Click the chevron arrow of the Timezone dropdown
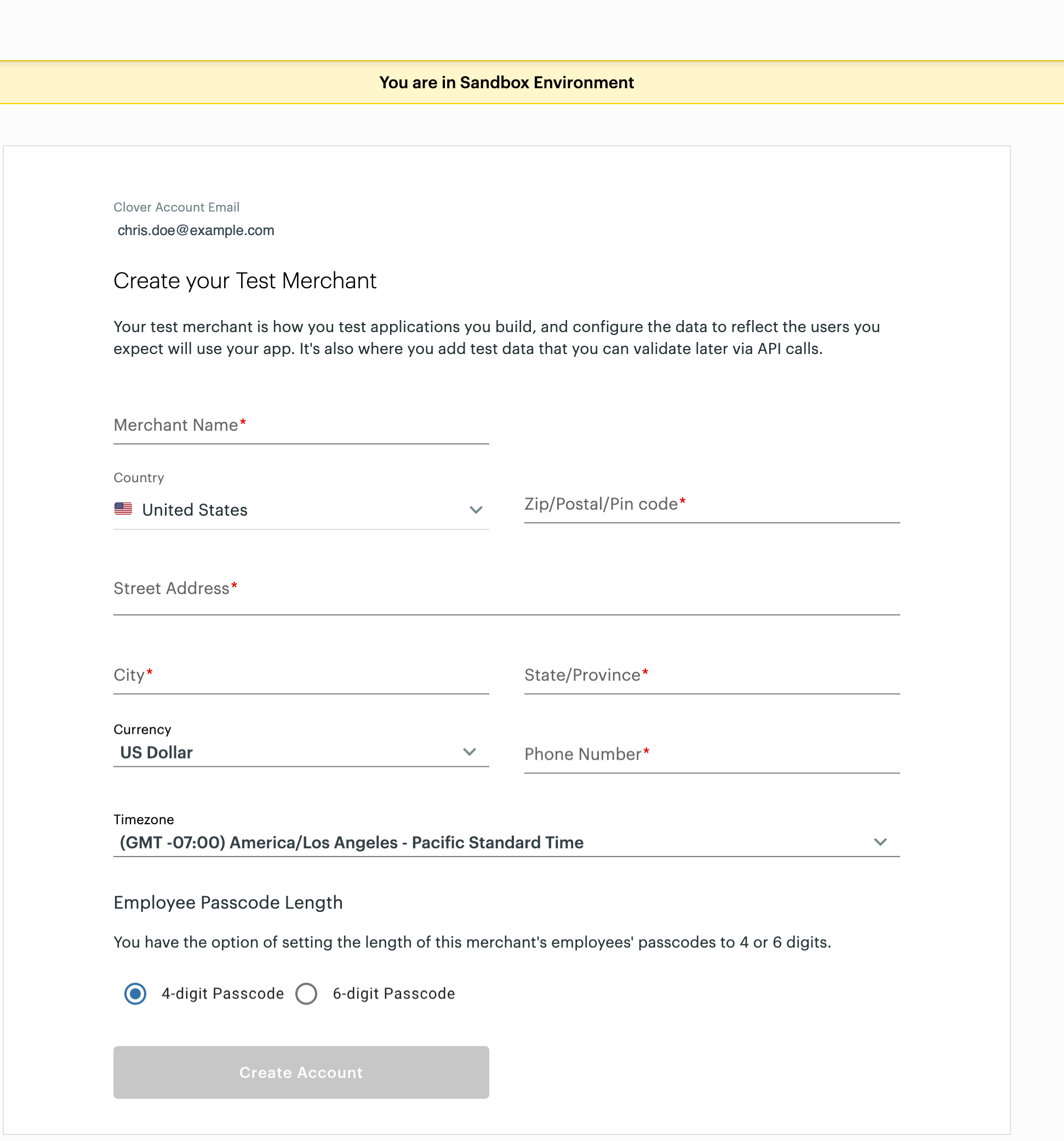 (x=880, y=842)
